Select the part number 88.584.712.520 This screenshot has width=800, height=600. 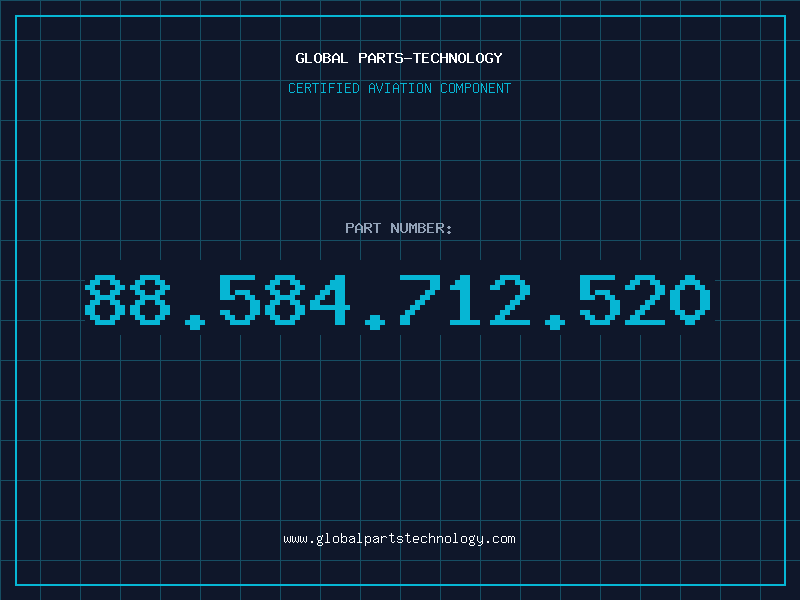click(398, 301)
